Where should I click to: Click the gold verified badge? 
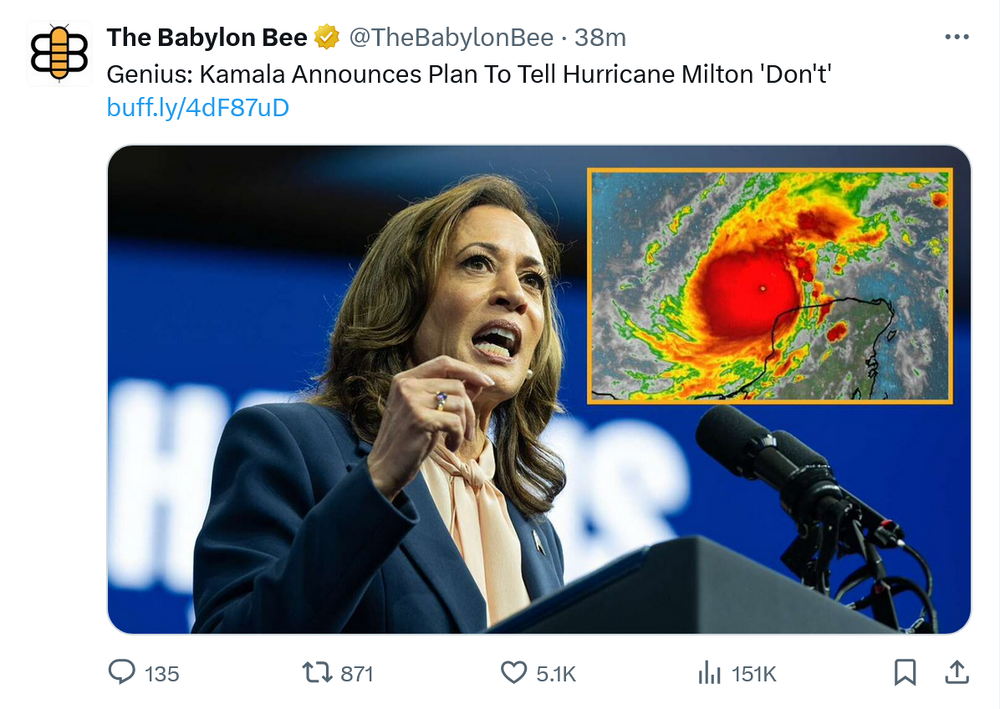[x=327, y=38]
